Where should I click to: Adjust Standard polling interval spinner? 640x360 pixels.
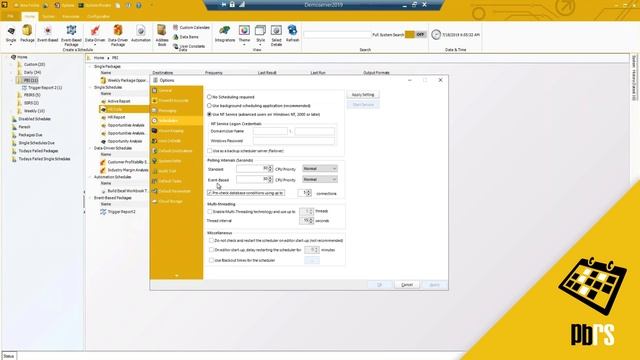pos(270,169)
